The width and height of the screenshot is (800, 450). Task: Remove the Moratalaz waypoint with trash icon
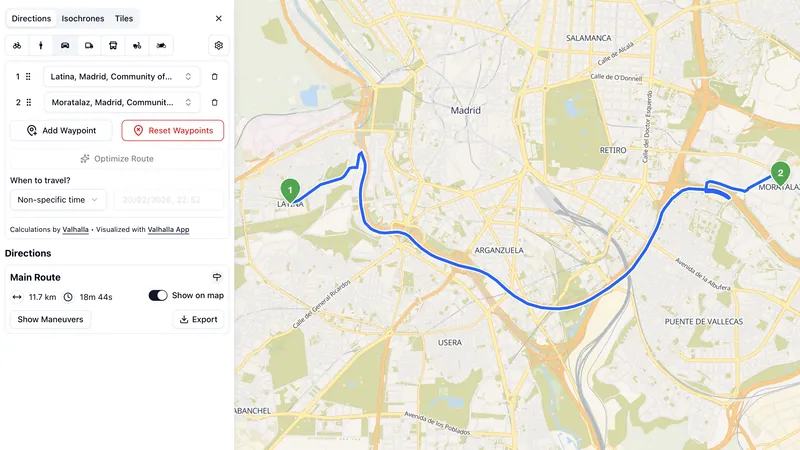215,103
